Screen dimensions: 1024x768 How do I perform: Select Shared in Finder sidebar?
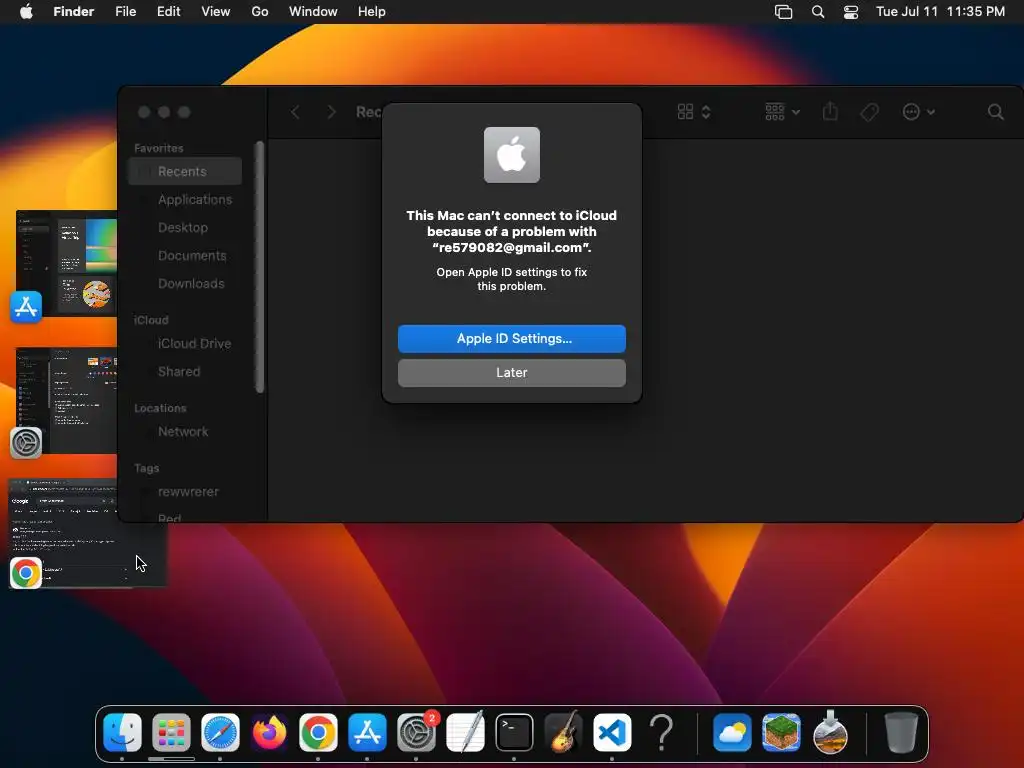pyautogui.click(x=185, y=372)
